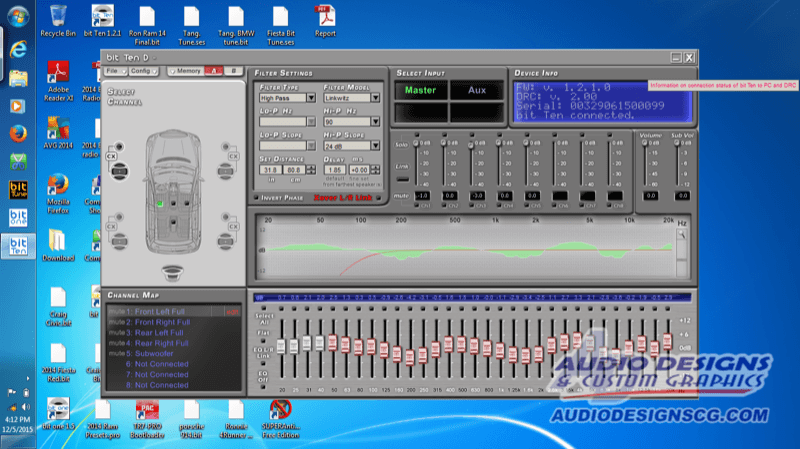Select the rear left tweeter speaker icon
The width and height of the screenshot is (800, 449).
click(119, 217)
